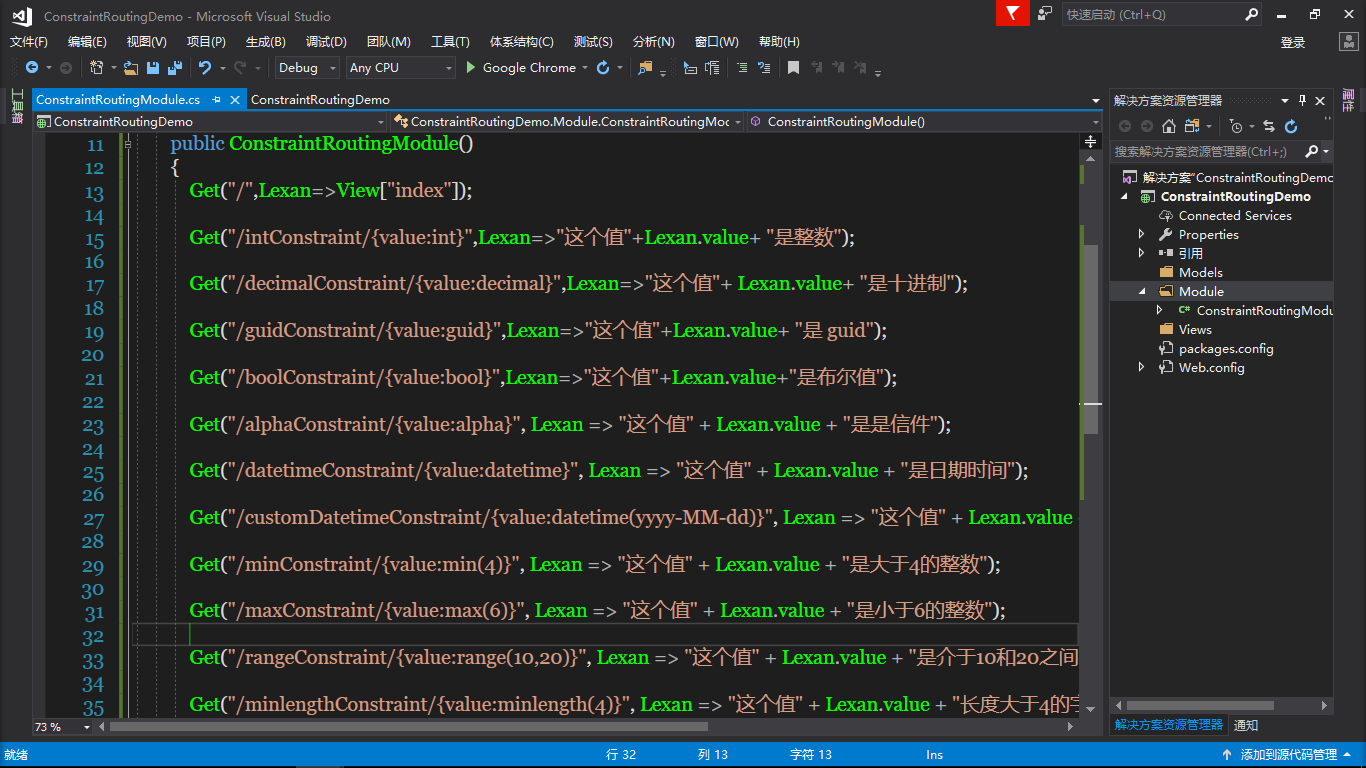Collapse the Module folder node

[x=1142, y=291]
